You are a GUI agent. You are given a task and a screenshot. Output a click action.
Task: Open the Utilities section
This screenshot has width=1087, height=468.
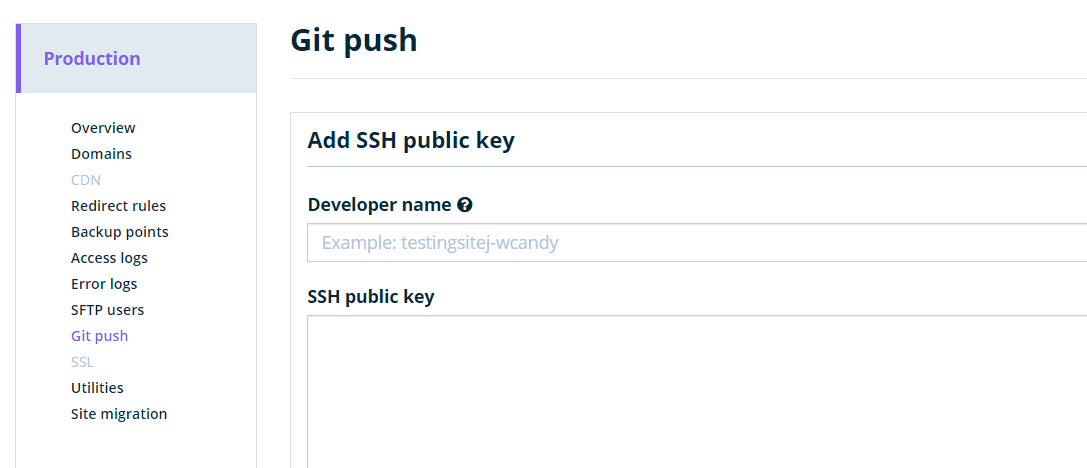[x=97, y=388]
